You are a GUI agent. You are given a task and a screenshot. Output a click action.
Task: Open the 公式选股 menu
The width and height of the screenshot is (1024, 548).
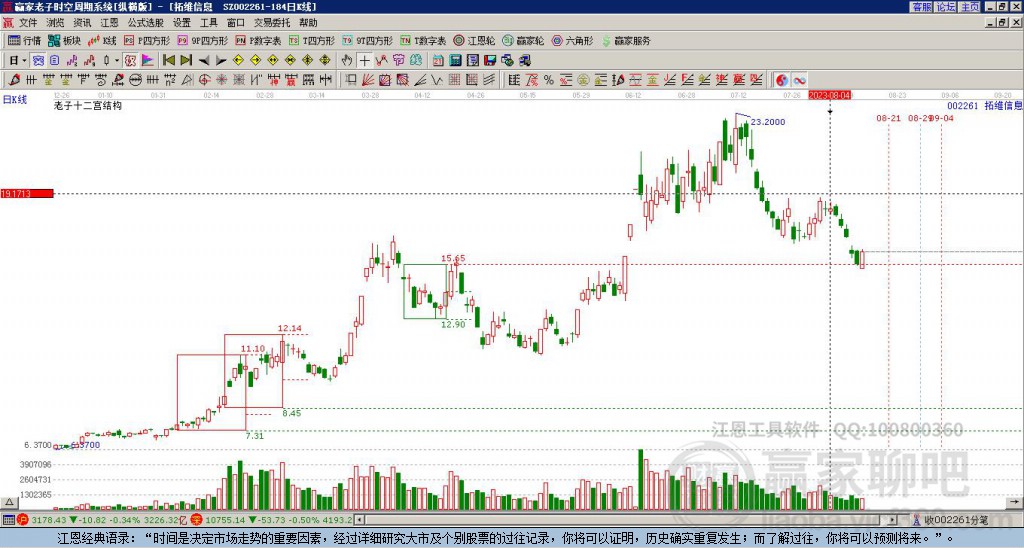pos(146,23)
